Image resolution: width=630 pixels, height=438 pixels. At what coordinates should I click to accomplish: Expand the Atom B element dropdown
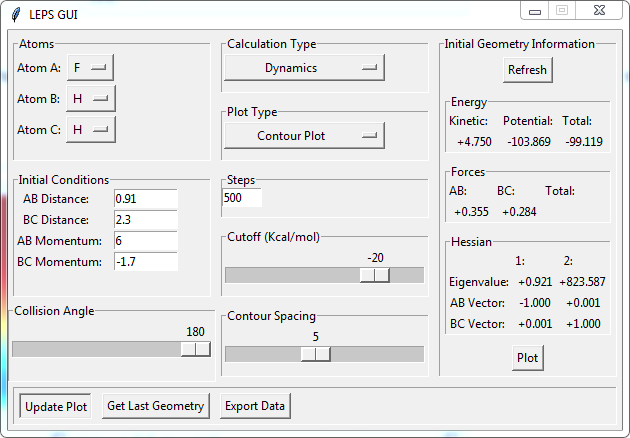point(90,99)
